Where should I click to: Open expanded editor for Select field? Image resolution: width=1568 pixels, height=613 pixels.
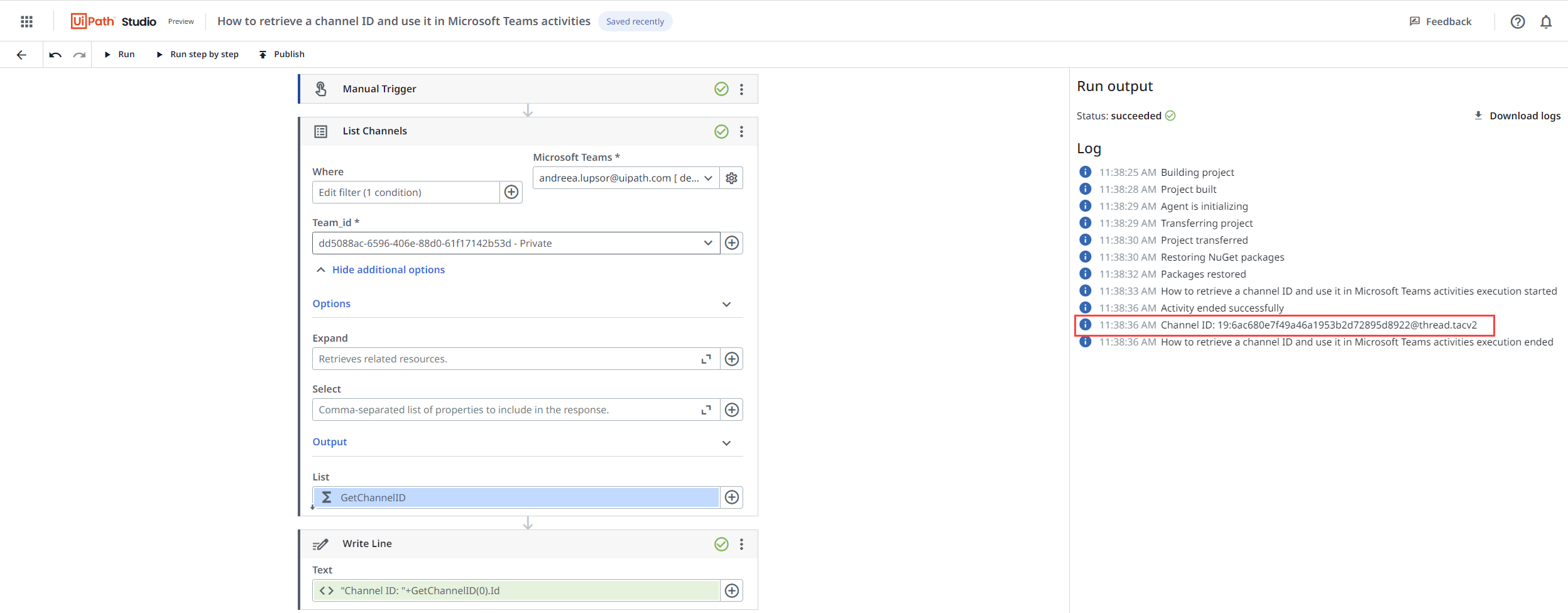[x=706, y=410]
